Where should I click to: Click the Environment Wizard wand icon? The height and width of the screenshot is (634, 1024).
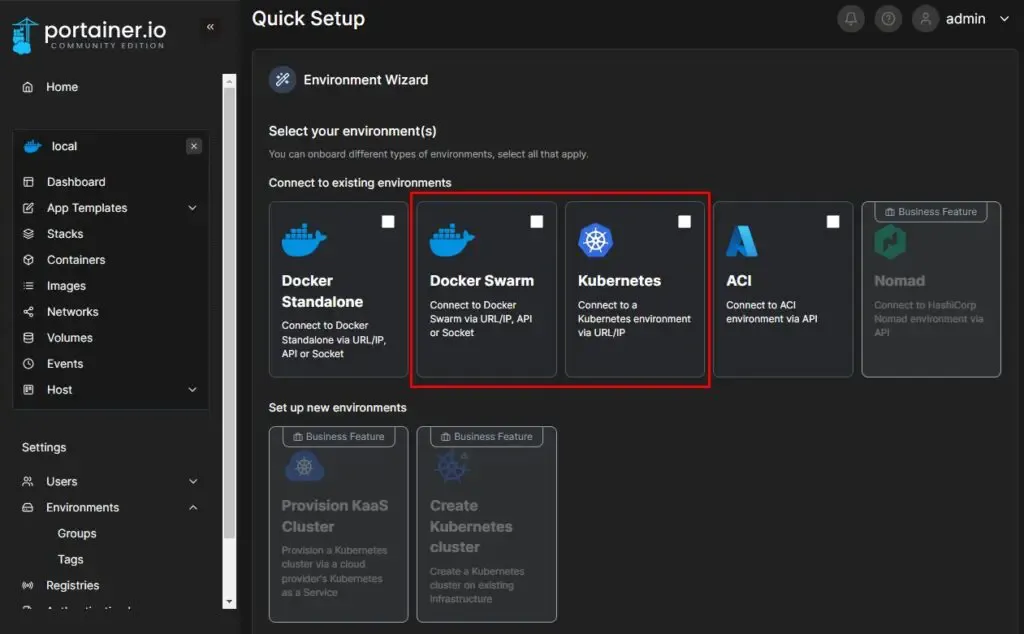(282, 80)
